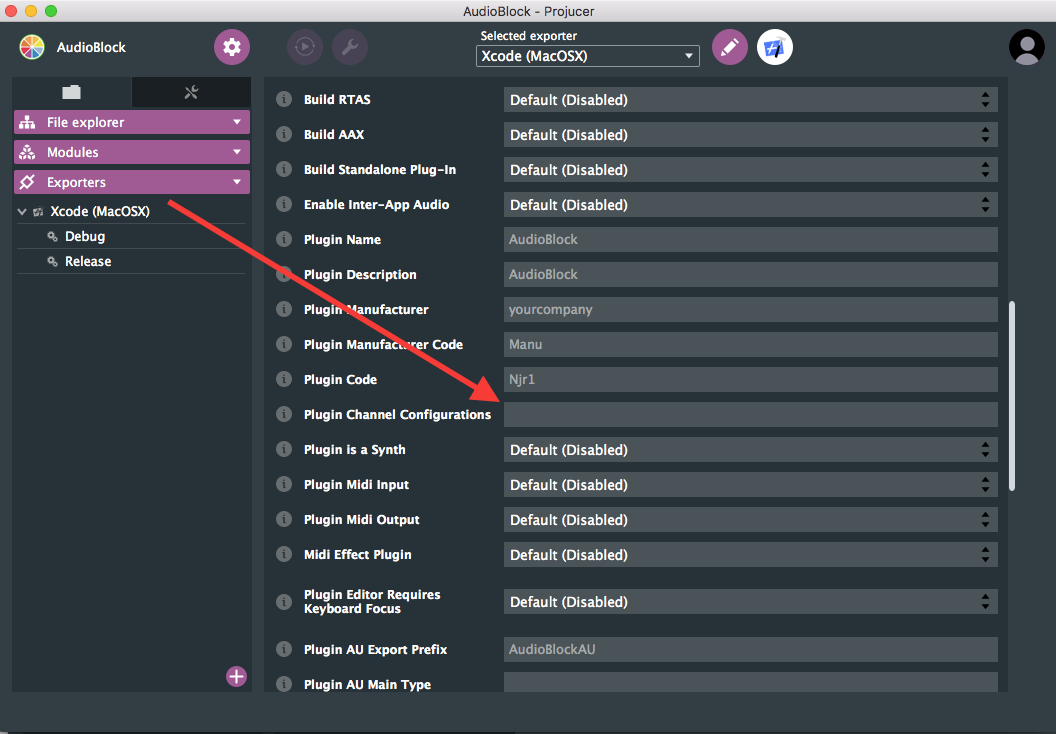Viewport: 1056px width, 734px height.
Task: Open the Plugin Midi Input dropdown
Action: (x=750, y=485)
